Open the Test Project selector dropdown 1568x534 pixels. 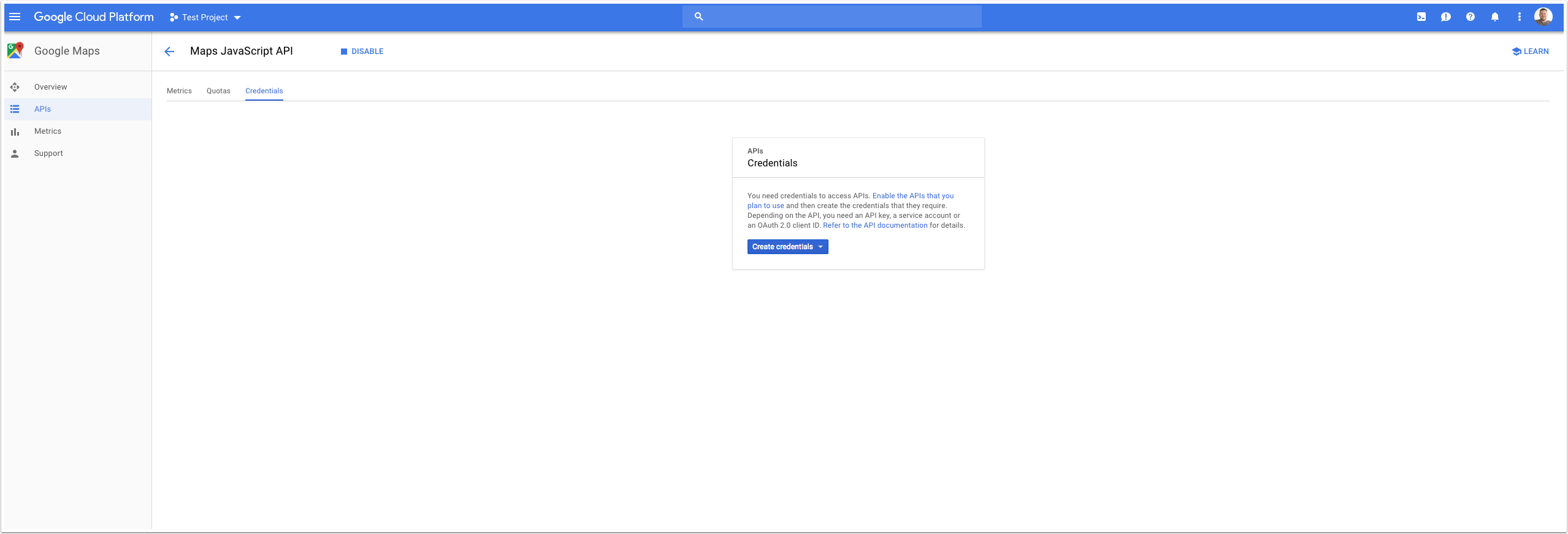(x=205, y=17)
